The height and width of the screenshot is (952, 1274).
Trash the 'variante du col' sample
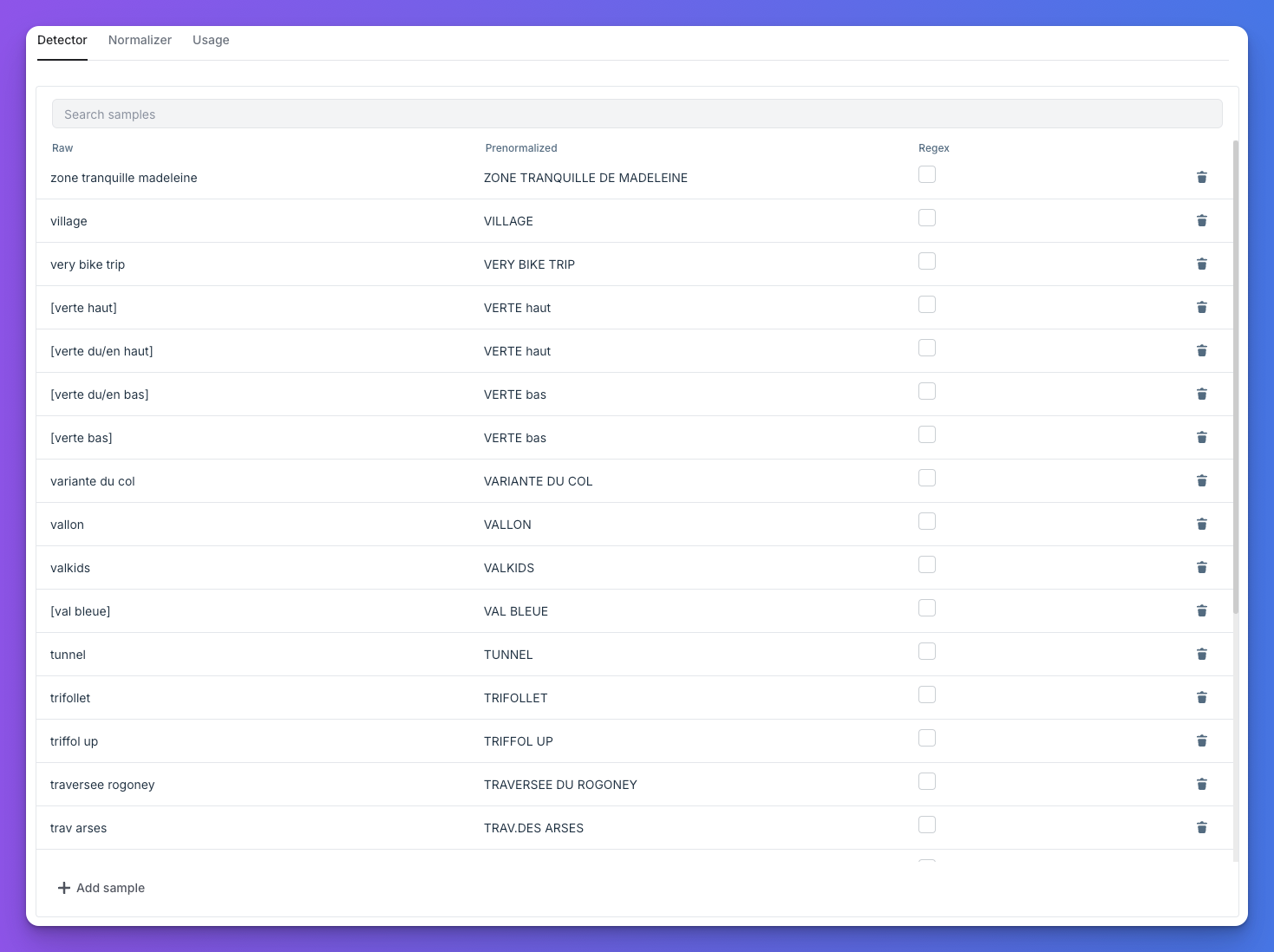pyautogui.click(x=1202, y=480)
